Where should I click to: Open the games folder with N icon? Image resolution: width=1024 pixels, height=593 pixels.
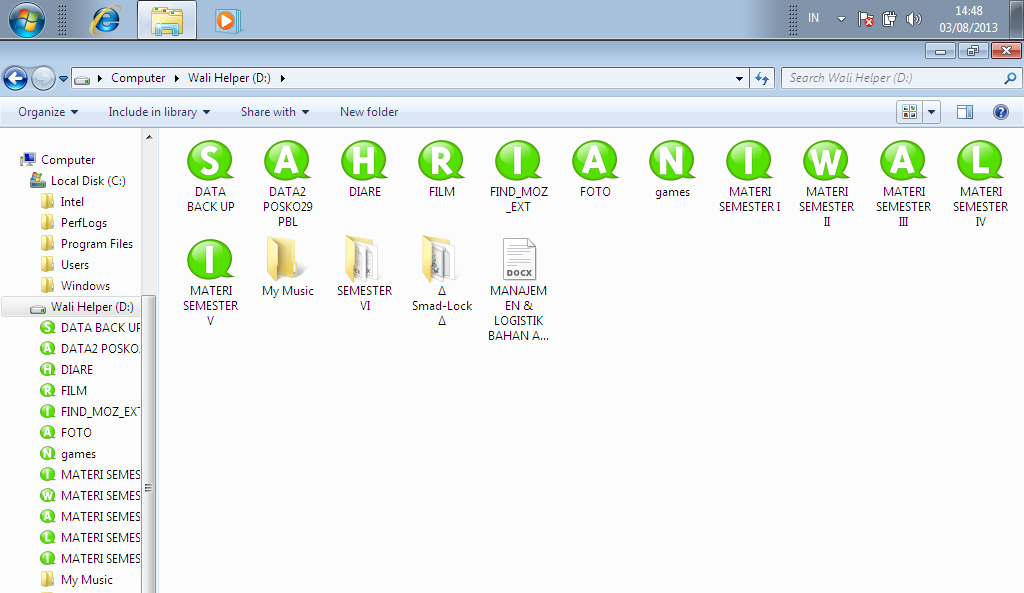672,161
